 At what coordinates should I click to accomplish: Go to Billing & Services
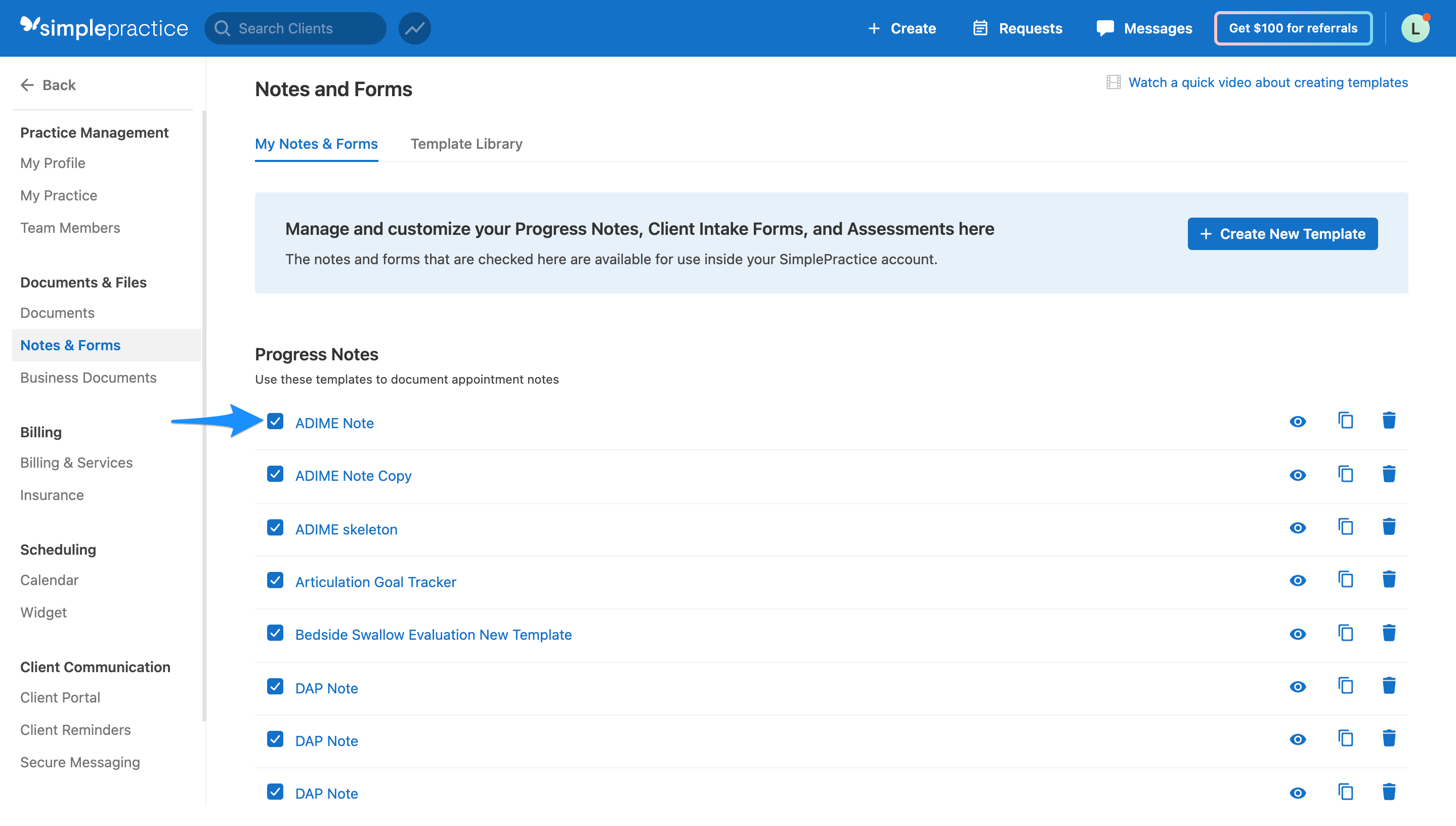coord(76,463)
